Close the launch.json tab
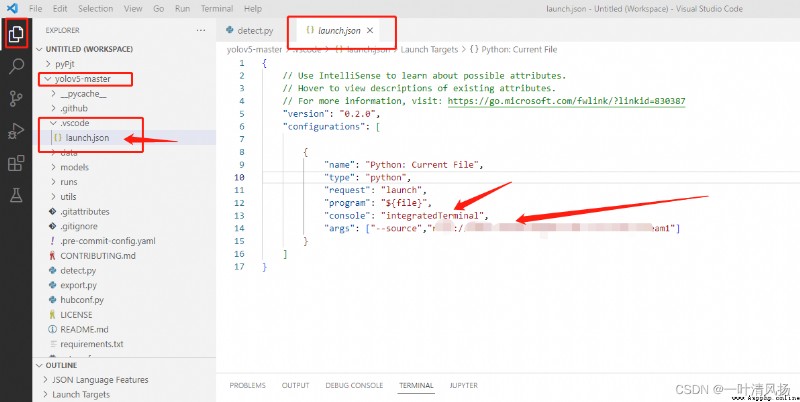The width and height of the screenshot is (800, 402). [x=370, y=31]
